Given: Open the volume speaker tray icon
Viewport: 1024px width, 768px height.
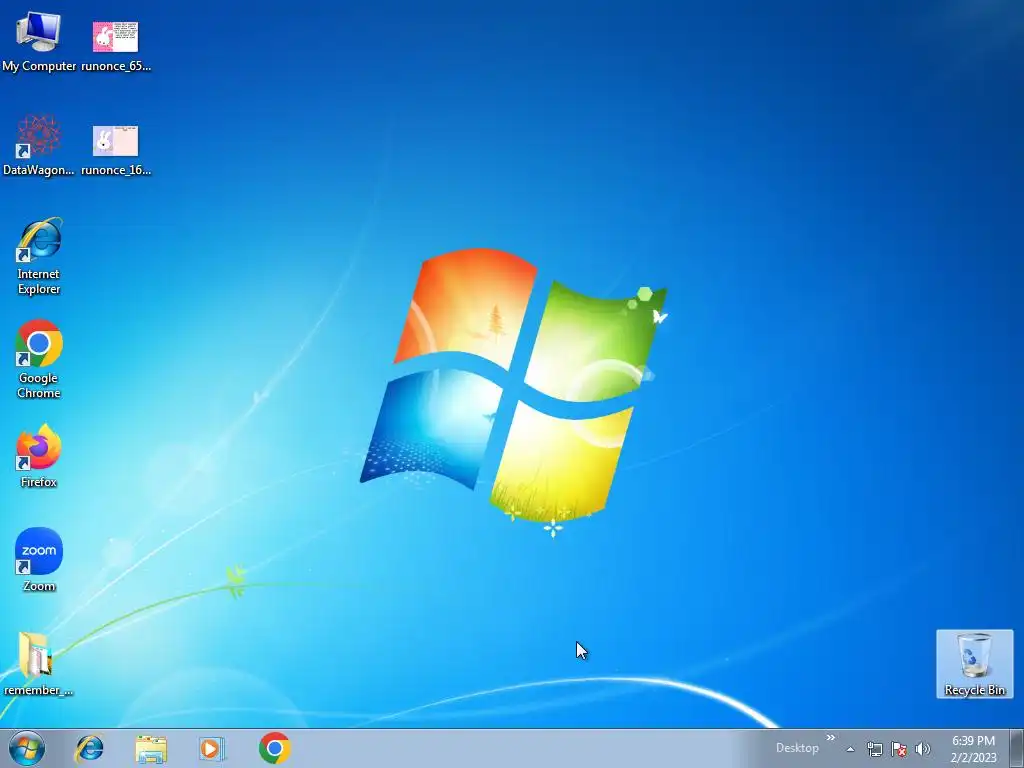Looking at the screenshot, I should 922,749.
